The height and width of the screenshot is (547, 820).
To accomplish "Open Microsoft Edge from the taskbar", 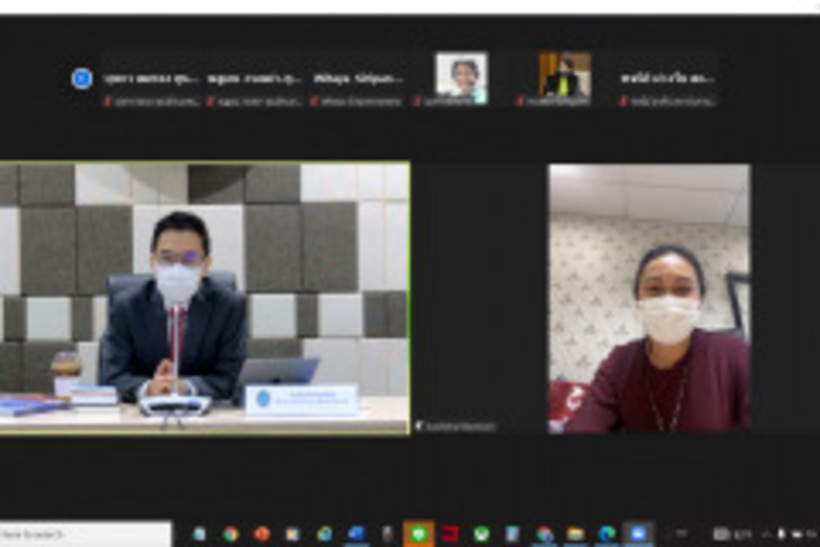I will pyautogui.click(x=607, y=534).
